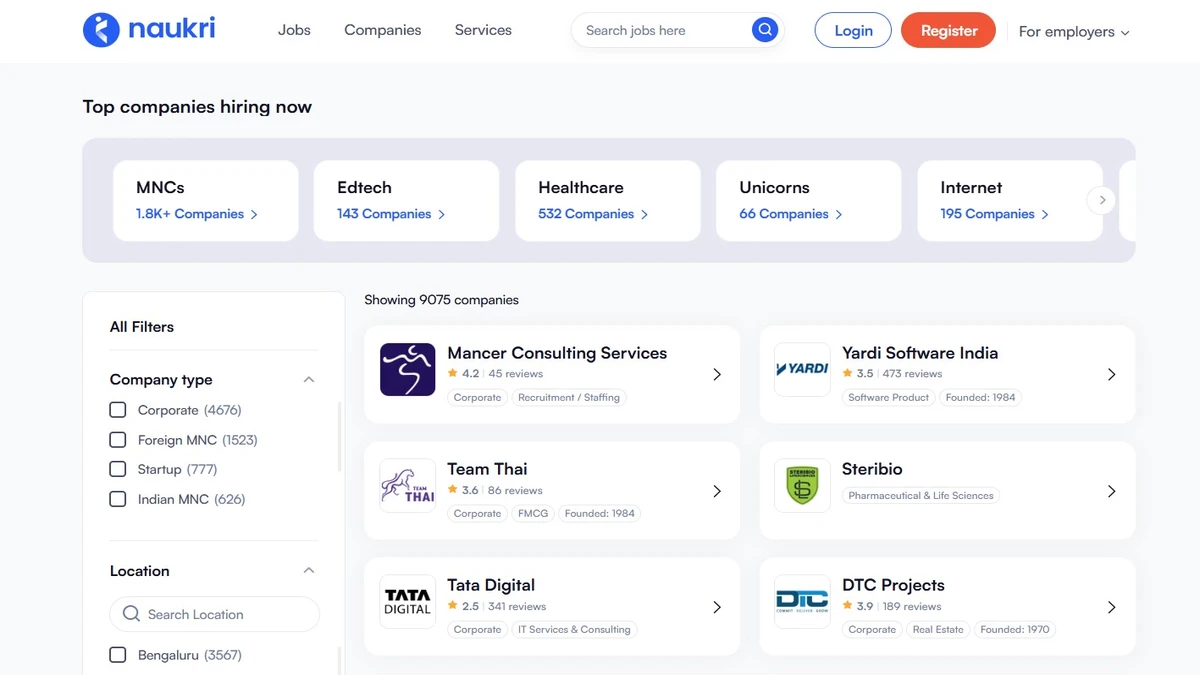
Task: Click the naukri logo
Action: [148, 29]
